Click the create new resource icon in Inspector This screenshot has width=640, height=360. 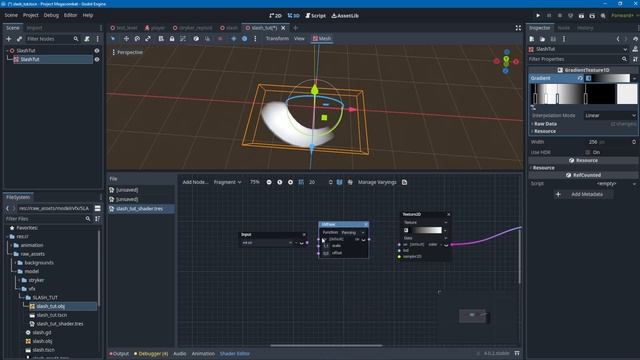pyautogui.click(x=531, y=39)
